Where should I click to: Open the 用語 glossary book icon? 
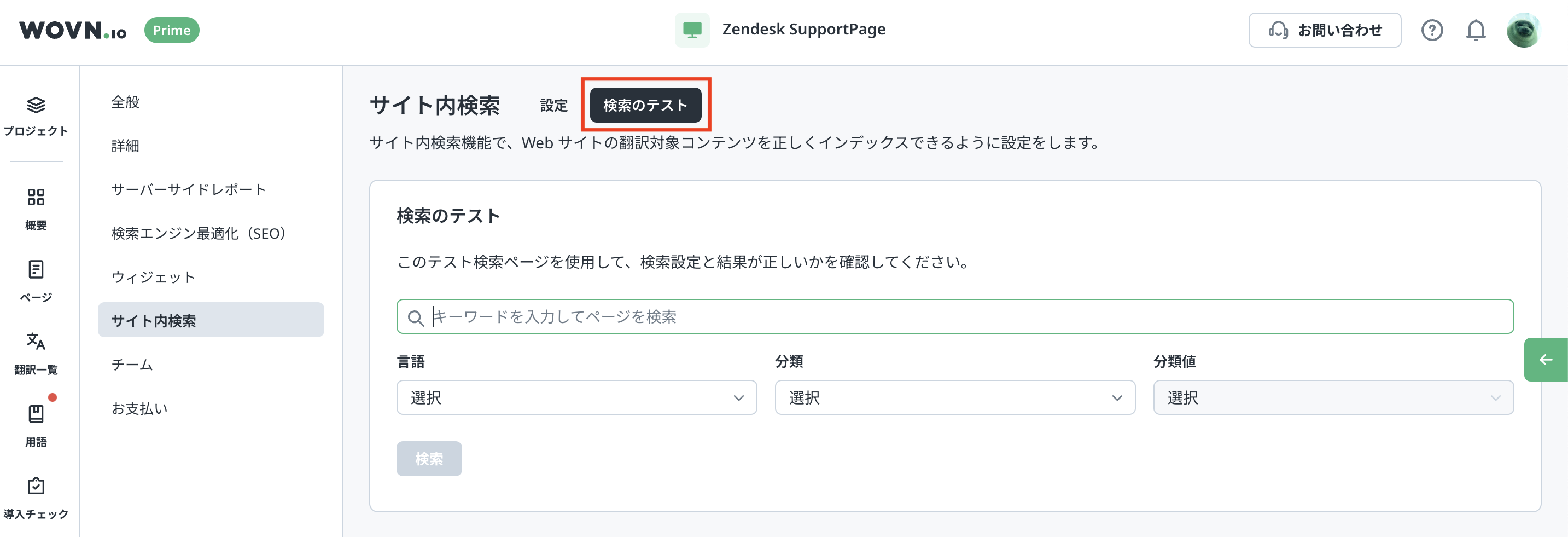point(36,414)
